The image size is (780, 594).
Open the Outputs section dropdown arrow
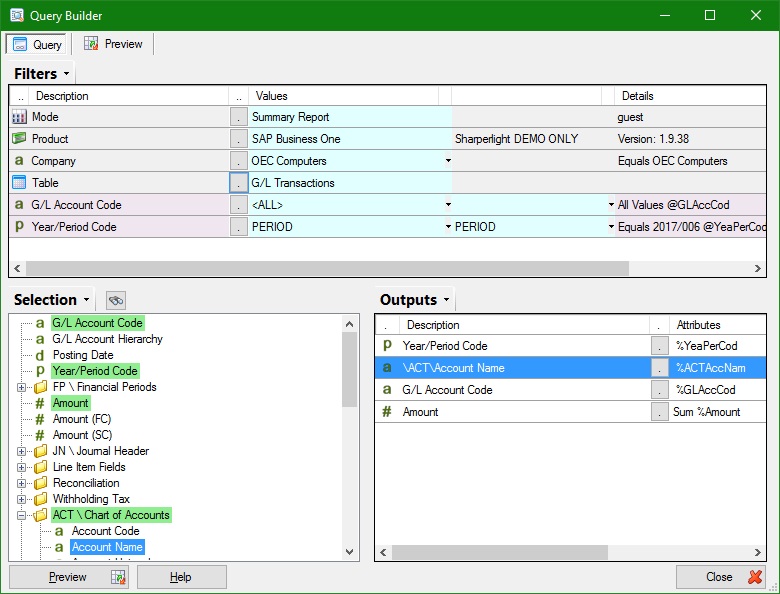tap(446, 300)
